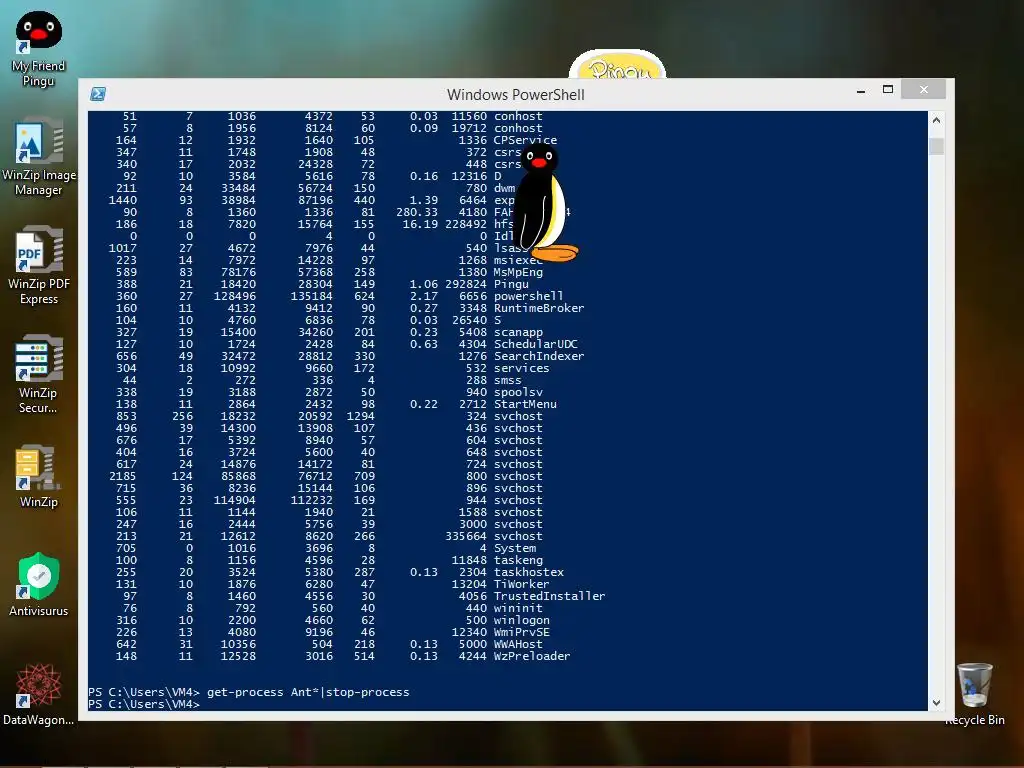Click the stop-process command text
The image size is (1024, 768).
coord(368,692)
